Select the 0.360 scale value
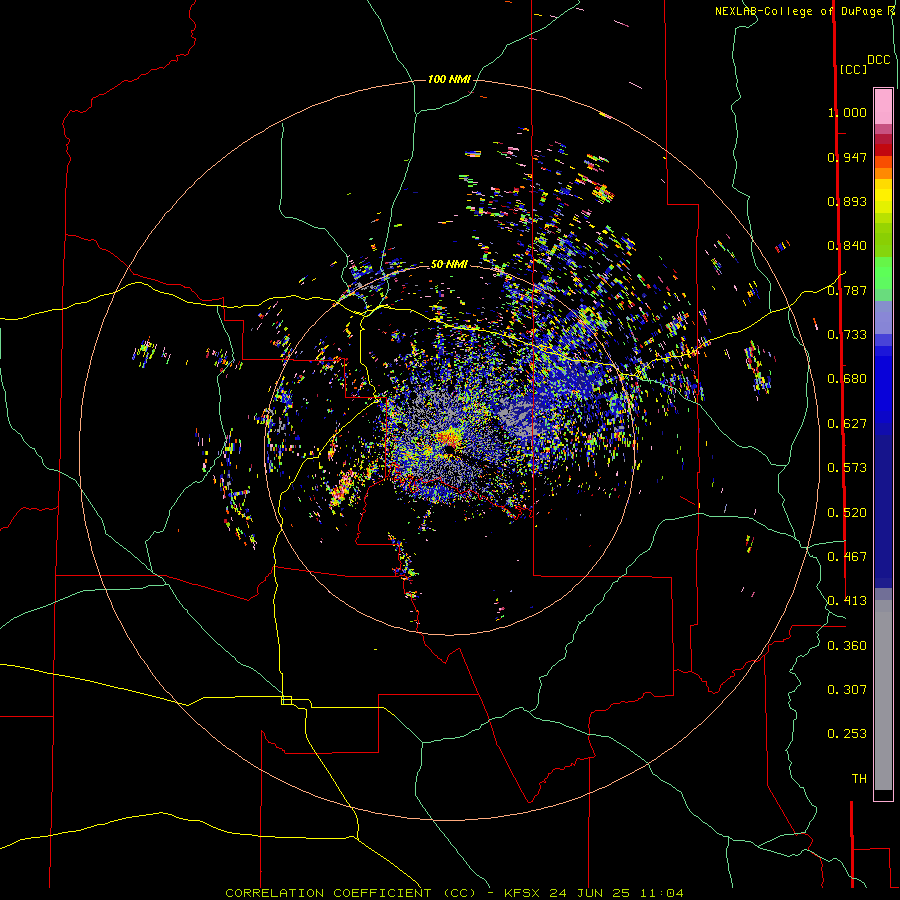The image size is (900, 900). (x=847, y=646)
